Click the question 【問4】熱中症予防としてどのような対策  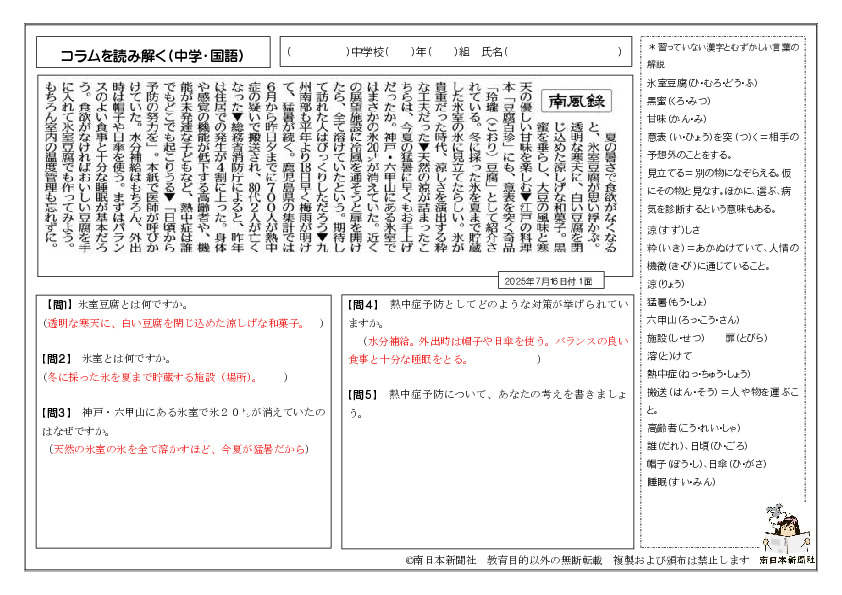pos(488,314)
